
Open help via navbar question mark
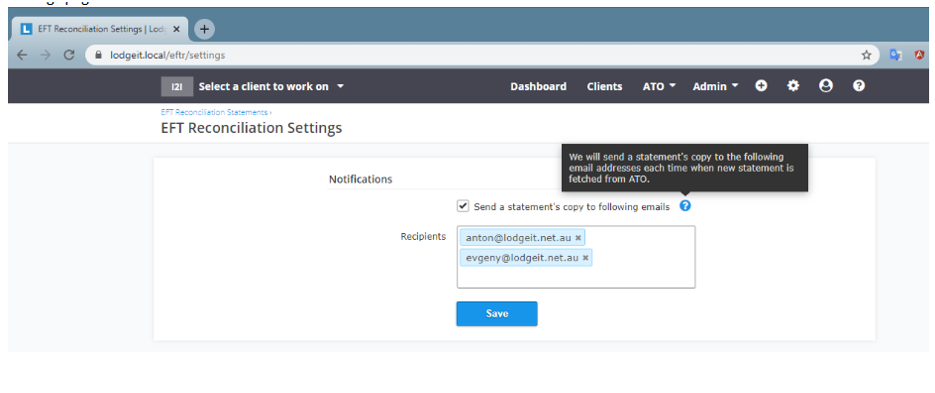pyautogui.click(x=859, y=86)
